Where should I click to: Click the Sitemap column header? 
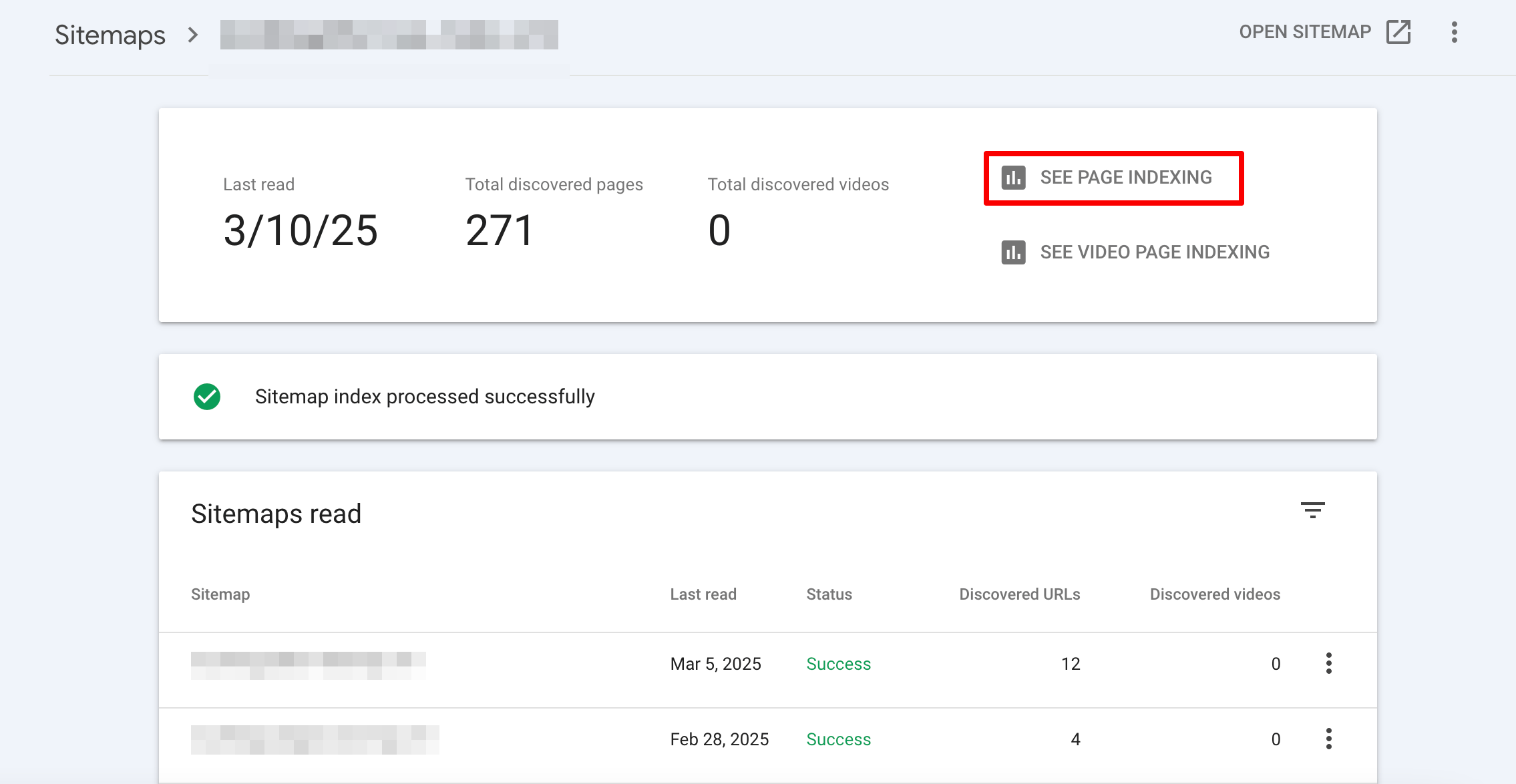pyautogui.click(x=220, y=594)
